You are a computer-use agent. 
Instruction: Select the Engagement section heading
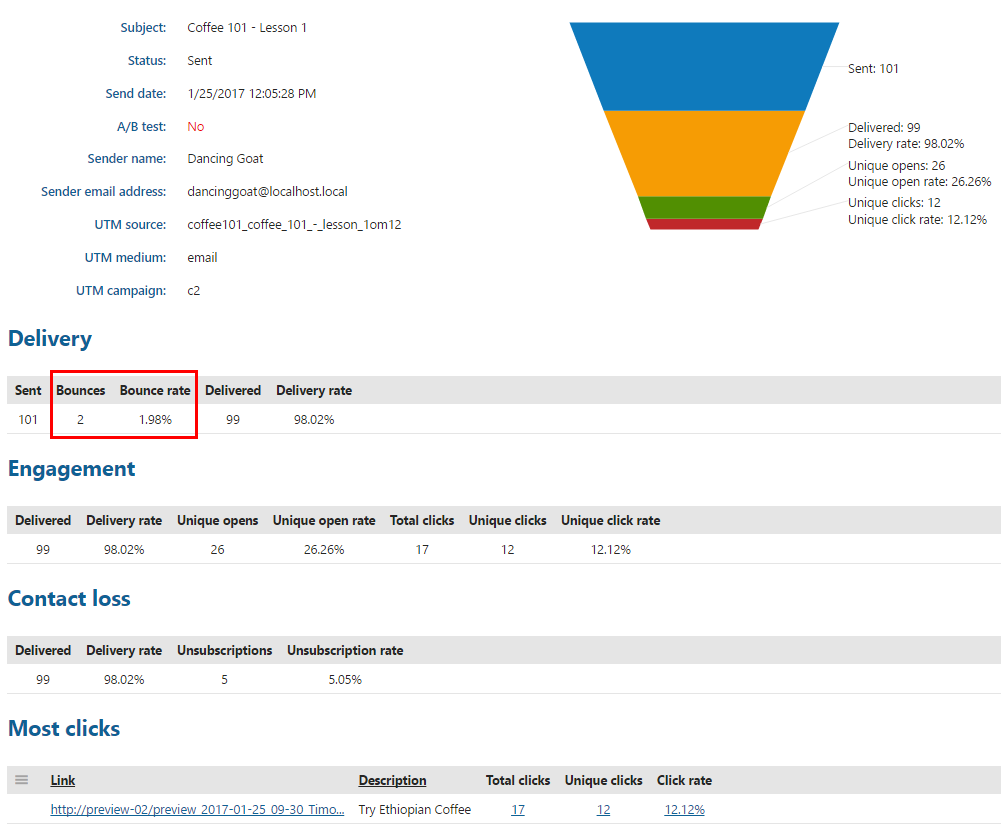point(71,469)
